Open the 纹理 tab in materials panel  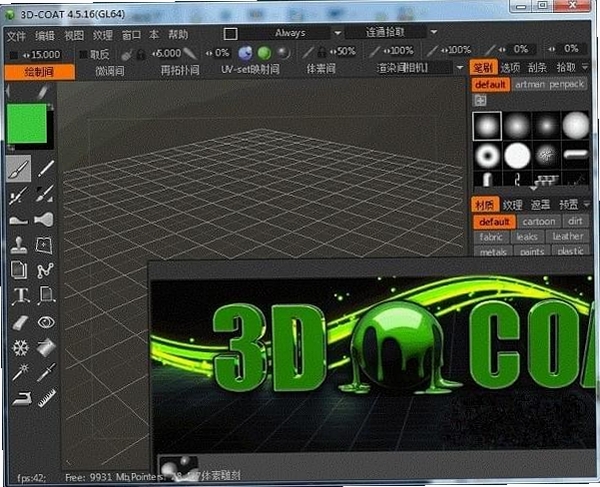[513, 205]
